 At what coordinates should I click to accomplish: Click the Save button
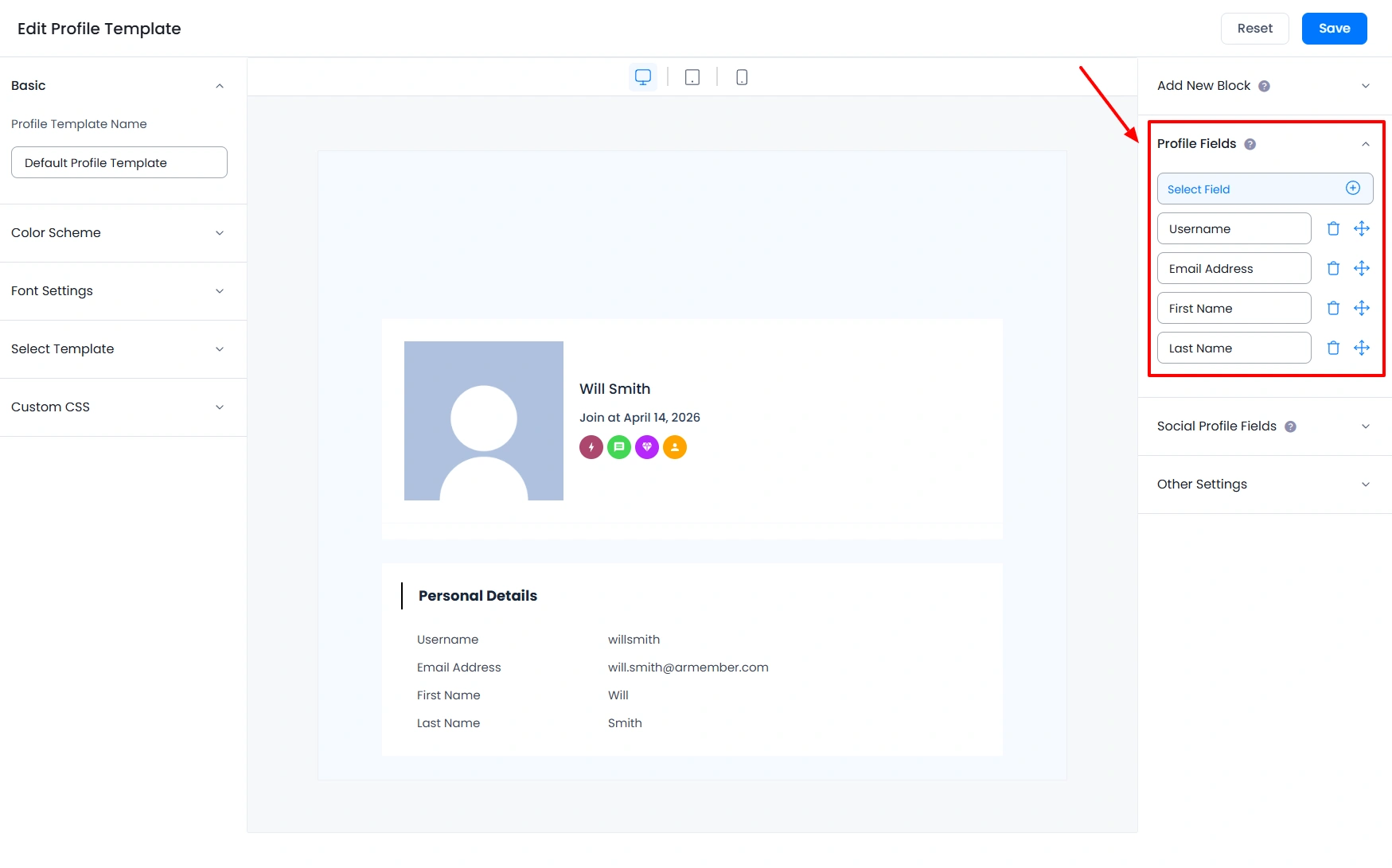coord(1334,29)
